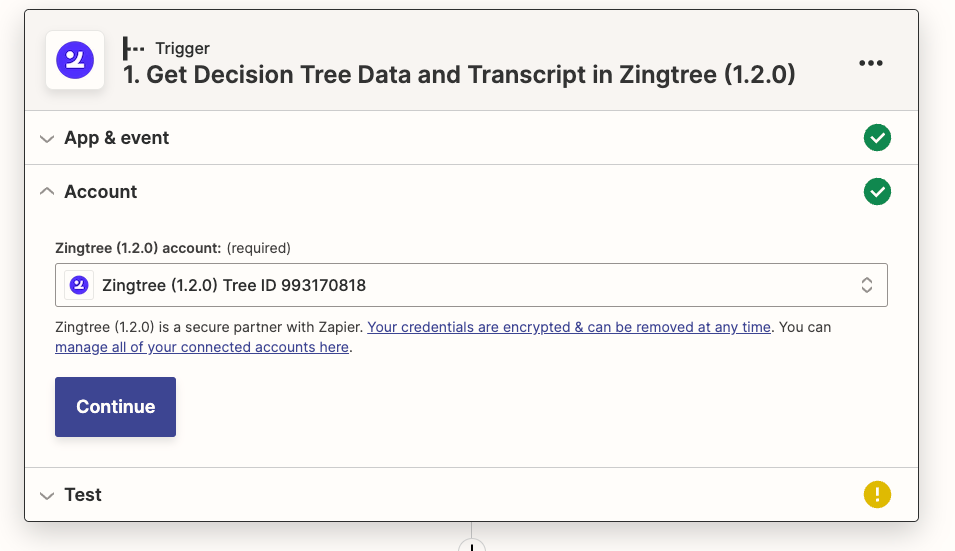Click the step title Get Decision Tree Data
Viewport: 955px width, 551px height.
click(459, 75)
